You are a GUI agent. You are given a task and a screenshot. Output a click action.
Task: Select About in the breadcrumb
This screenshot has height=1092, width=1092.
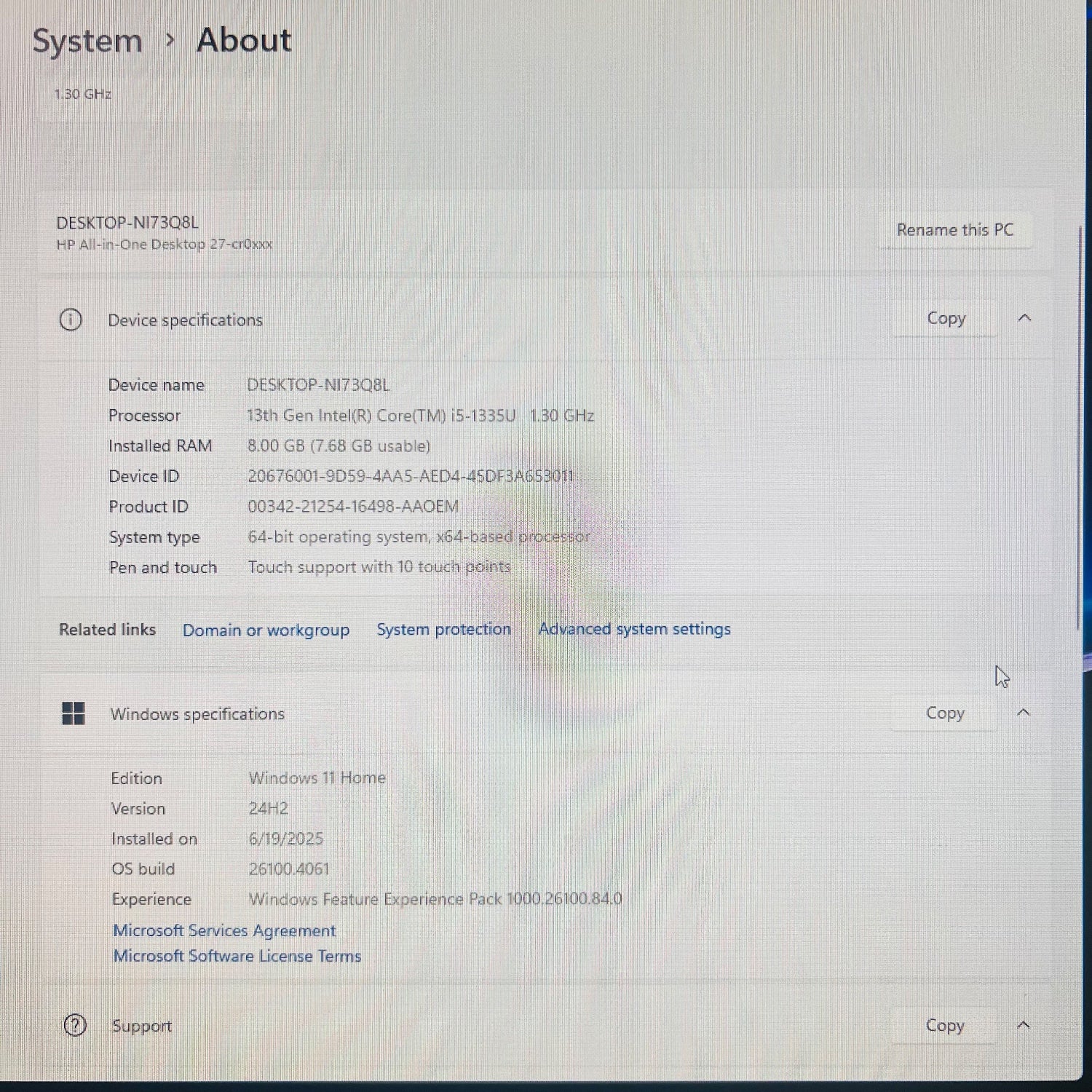pos(243,41)
